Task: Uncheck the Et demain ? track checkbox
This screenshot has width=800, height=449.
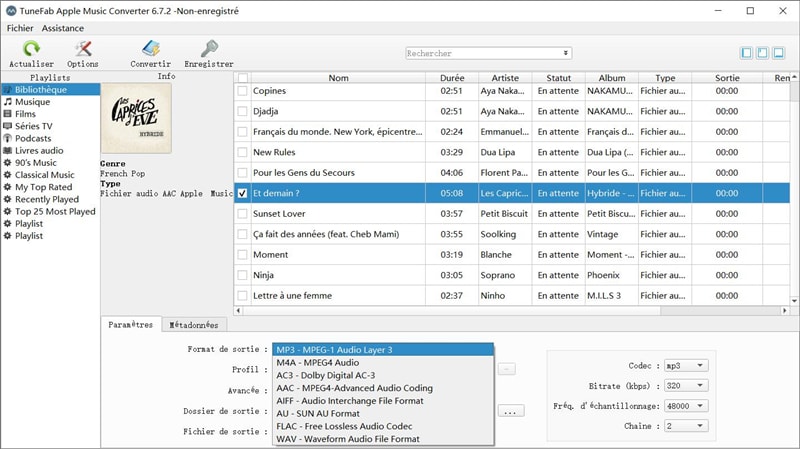Action: [242, 193]
